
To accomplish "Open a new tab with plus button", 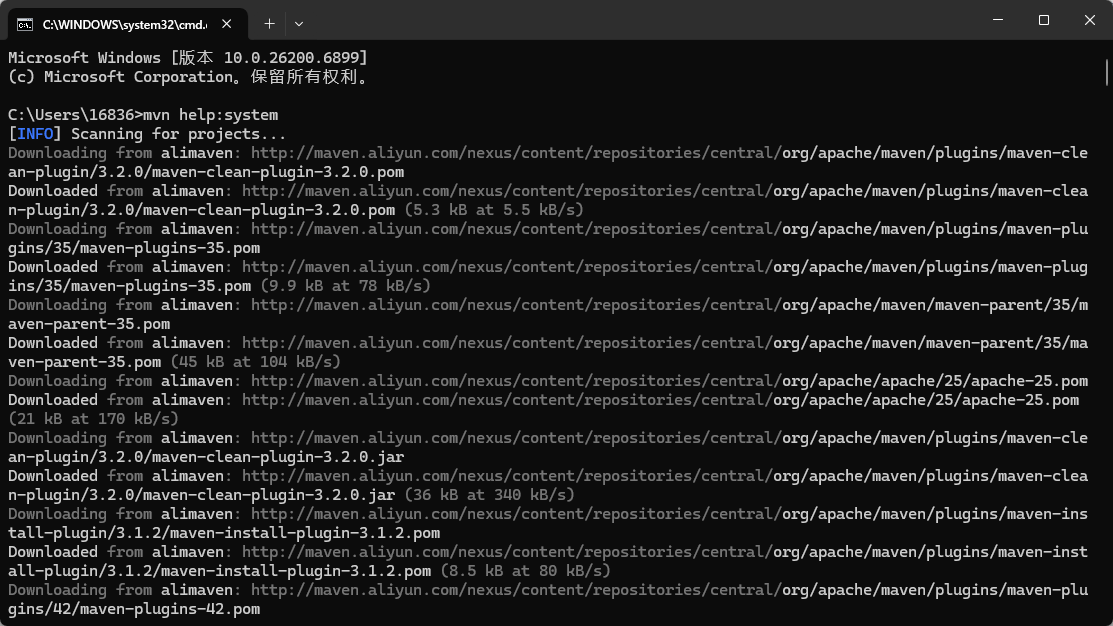I will (269, 23).
